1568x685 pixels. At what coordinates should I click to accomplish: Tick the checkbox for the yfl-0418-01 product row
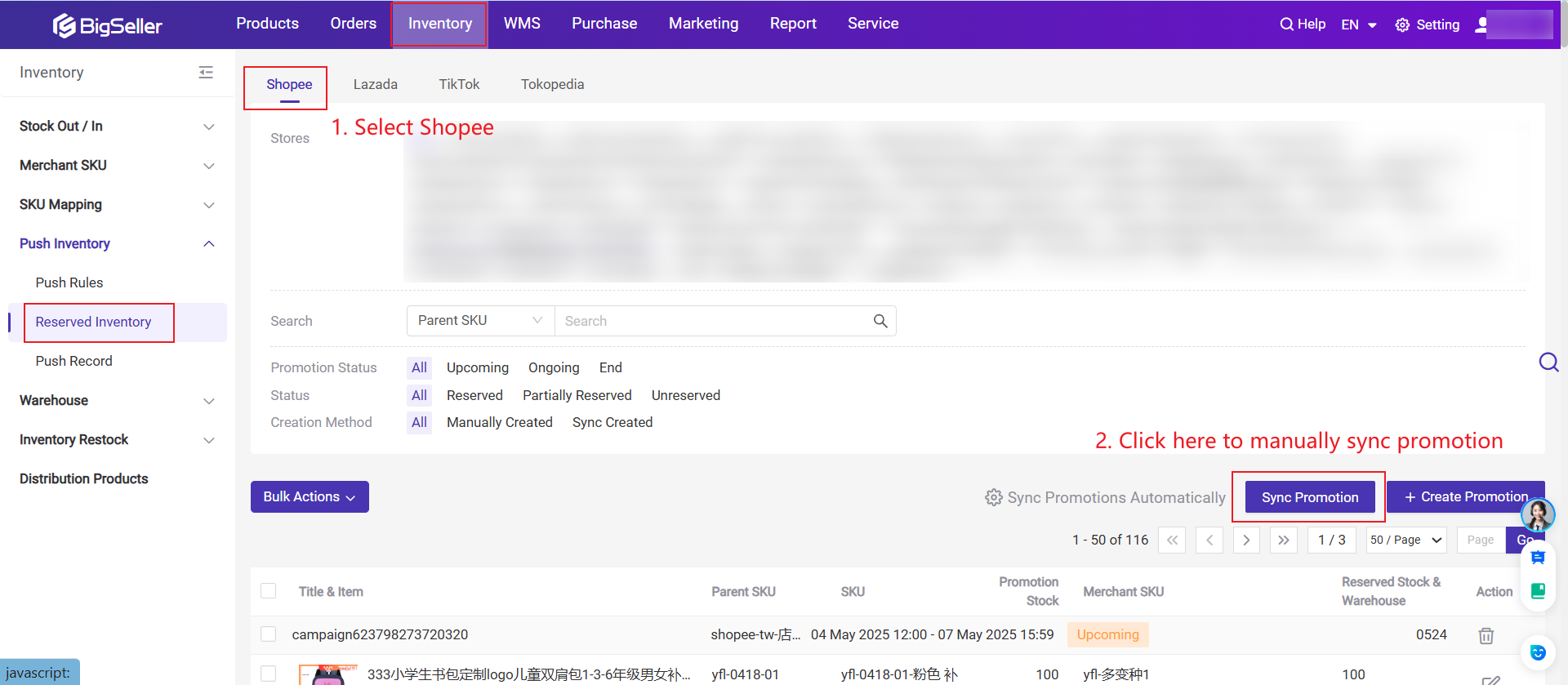pos(268,674)
